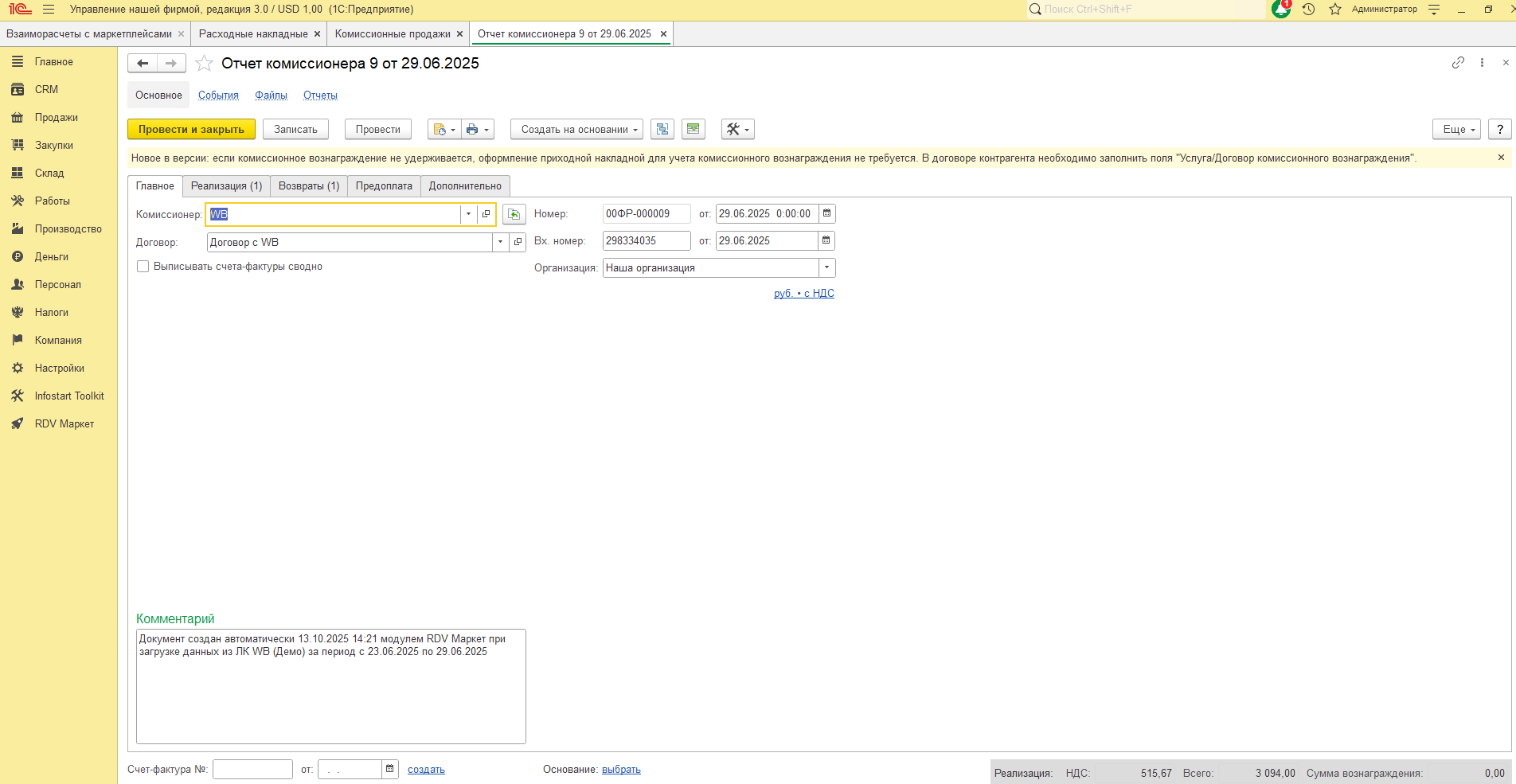The height and width of the screenshot is (784, 1516).
Task: Open the print dropdown
Action: (478, 129)
